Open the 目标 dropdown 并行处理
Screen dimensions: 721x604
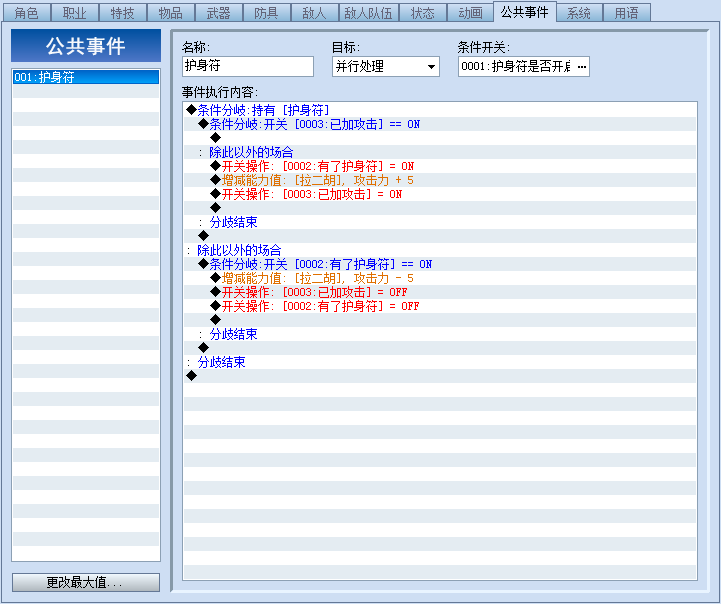[385, 66]
